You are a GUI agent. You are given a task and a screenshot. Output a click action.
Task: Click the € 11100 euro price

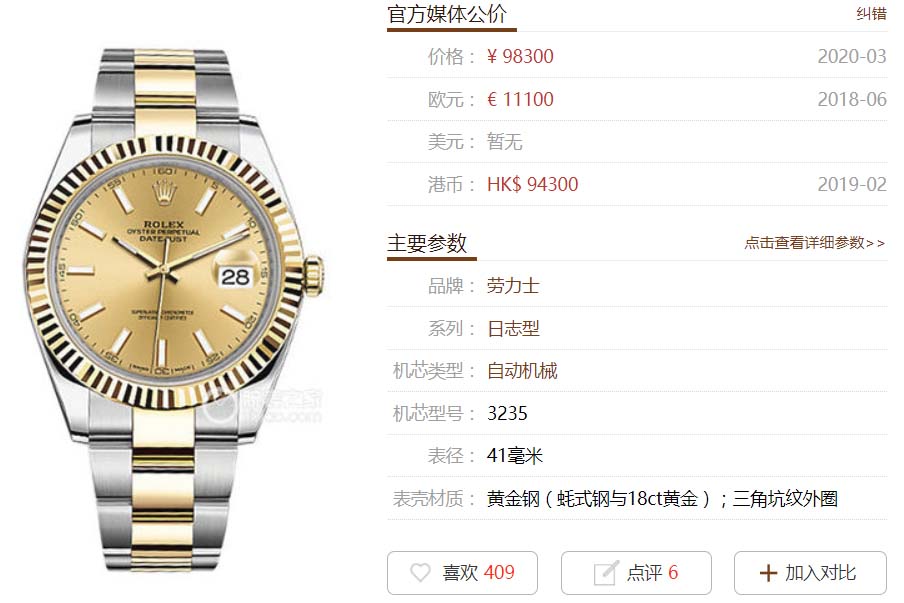coord(520,99)
